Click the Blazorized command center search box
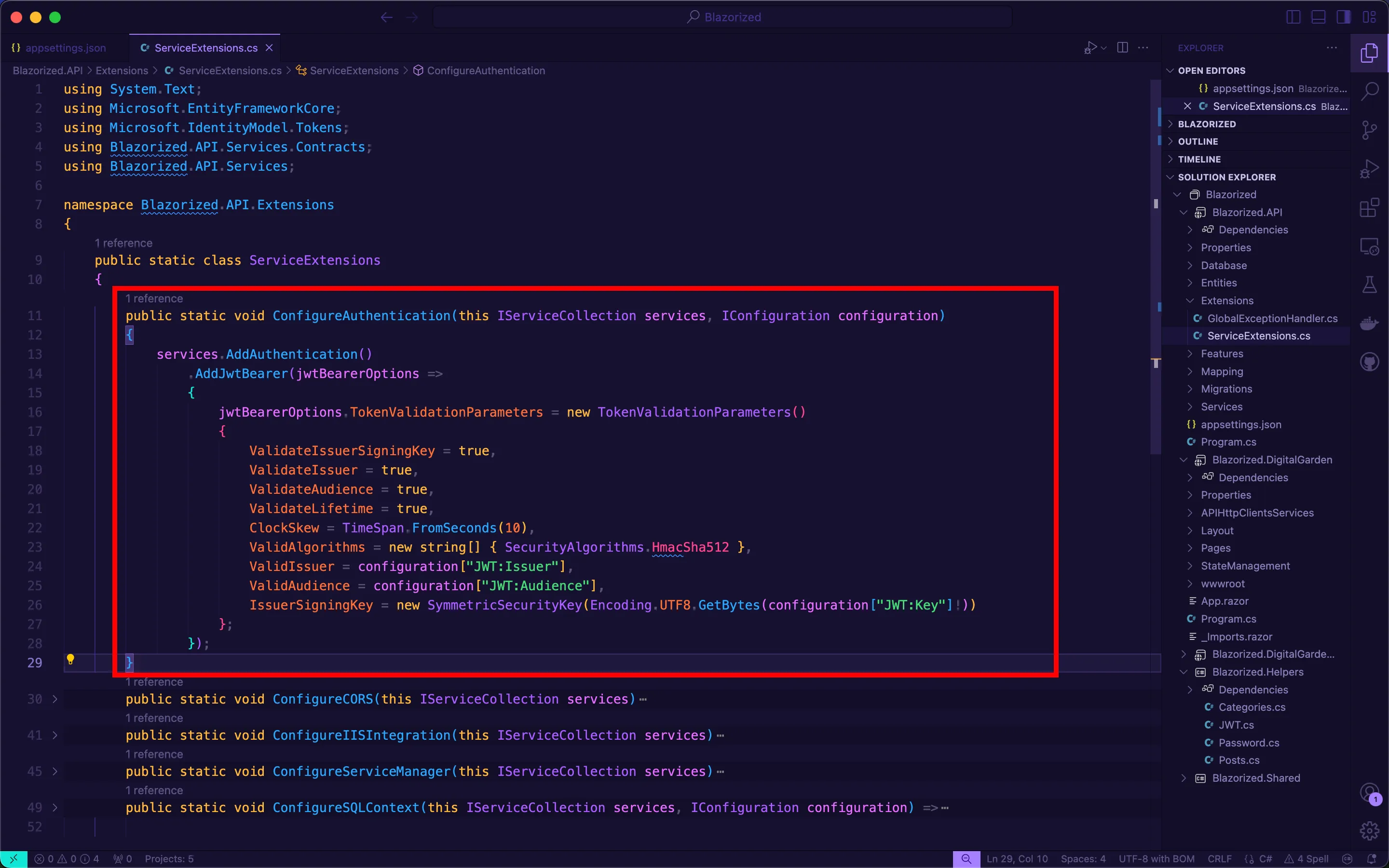The width and height of the screenshot is (1389, 868). coord(722,17)
